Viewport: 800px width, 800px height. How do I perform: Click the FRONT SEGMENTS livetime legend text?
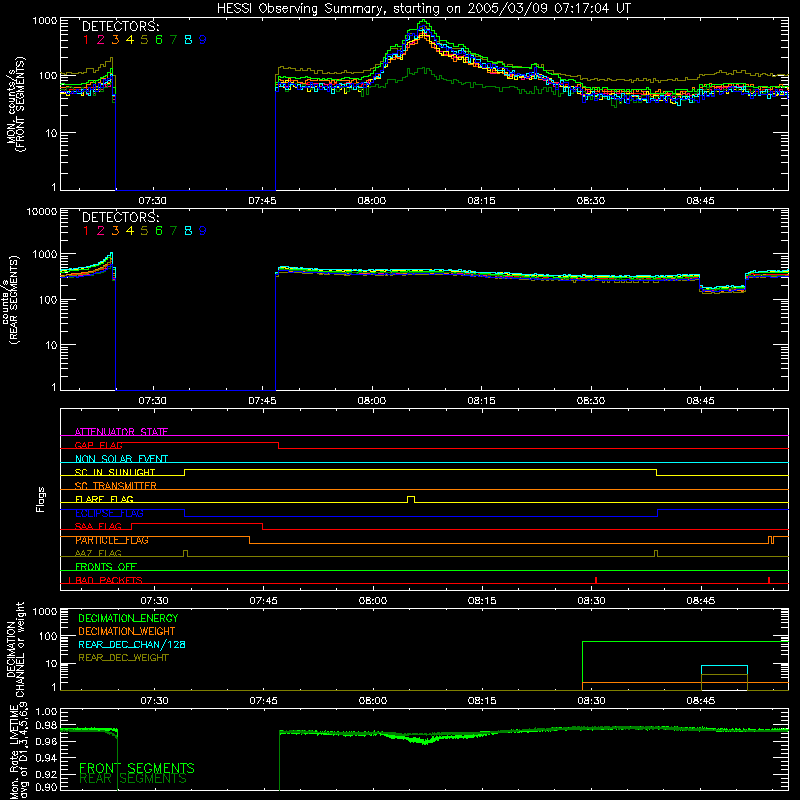(137, 768)
